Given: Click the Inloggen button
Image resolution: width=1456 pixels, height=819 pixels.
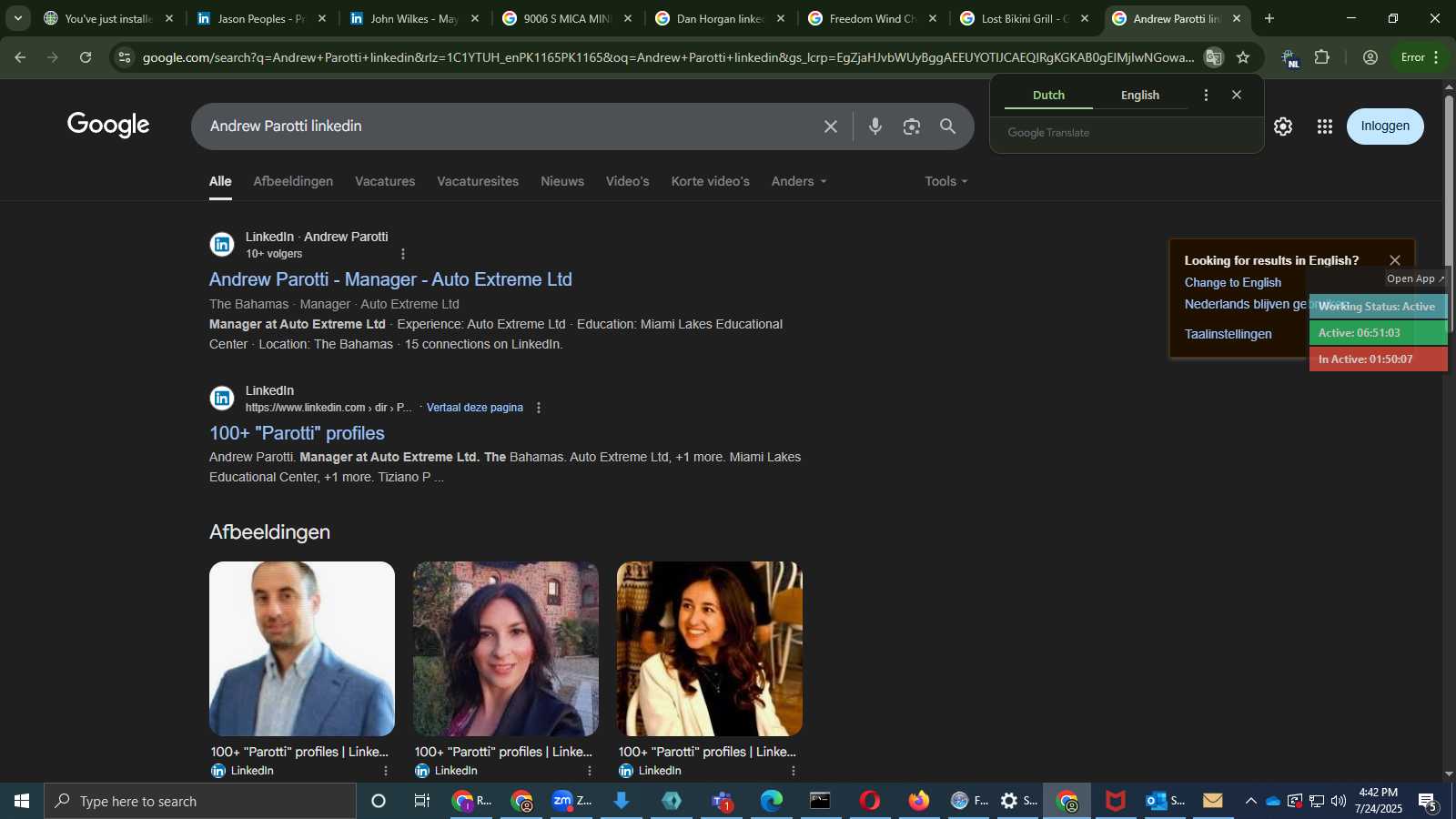Looking at the screenshot, I should pos(1385,126).
